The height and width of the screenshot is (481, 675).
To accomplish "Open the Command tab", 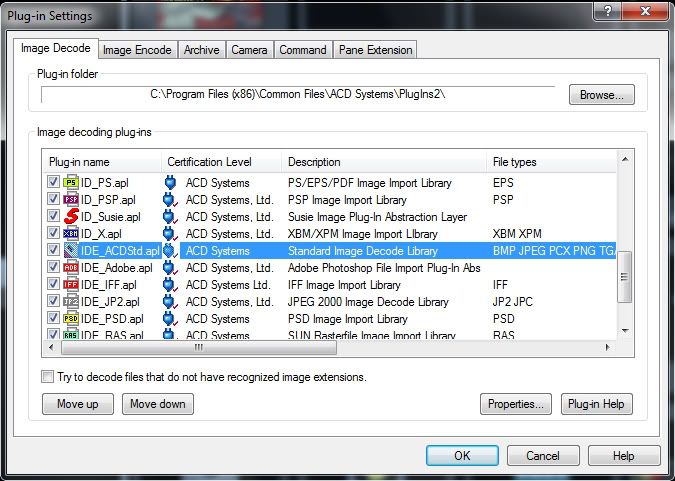I will point(303,50).
